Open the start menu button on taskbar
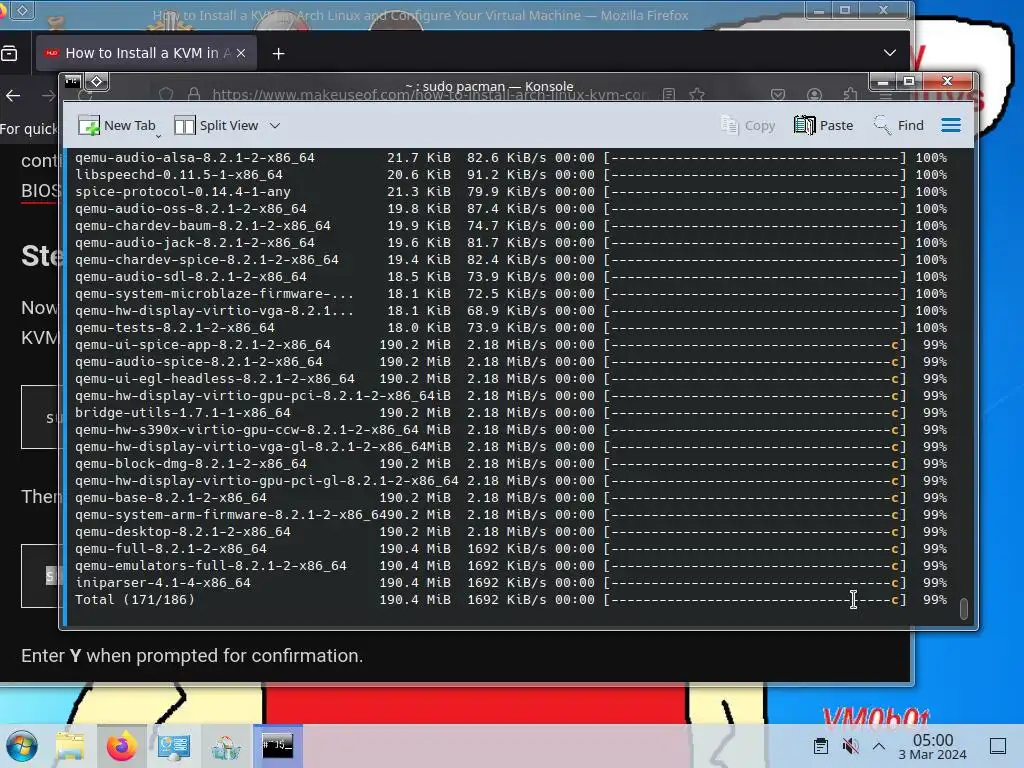Screen dimensions: 1024x768 coord(22,746)
